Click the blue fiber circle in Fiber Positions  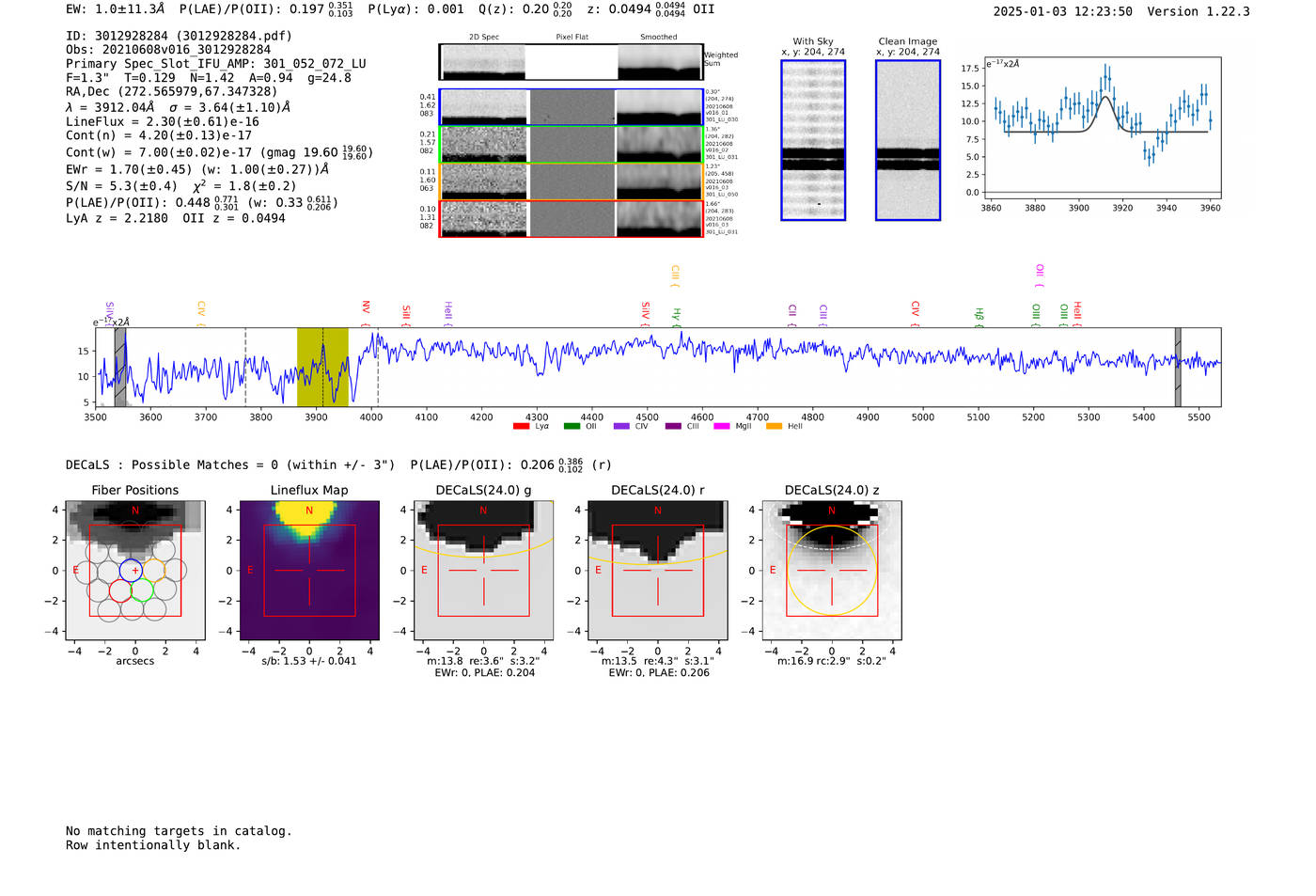[131, 570]
